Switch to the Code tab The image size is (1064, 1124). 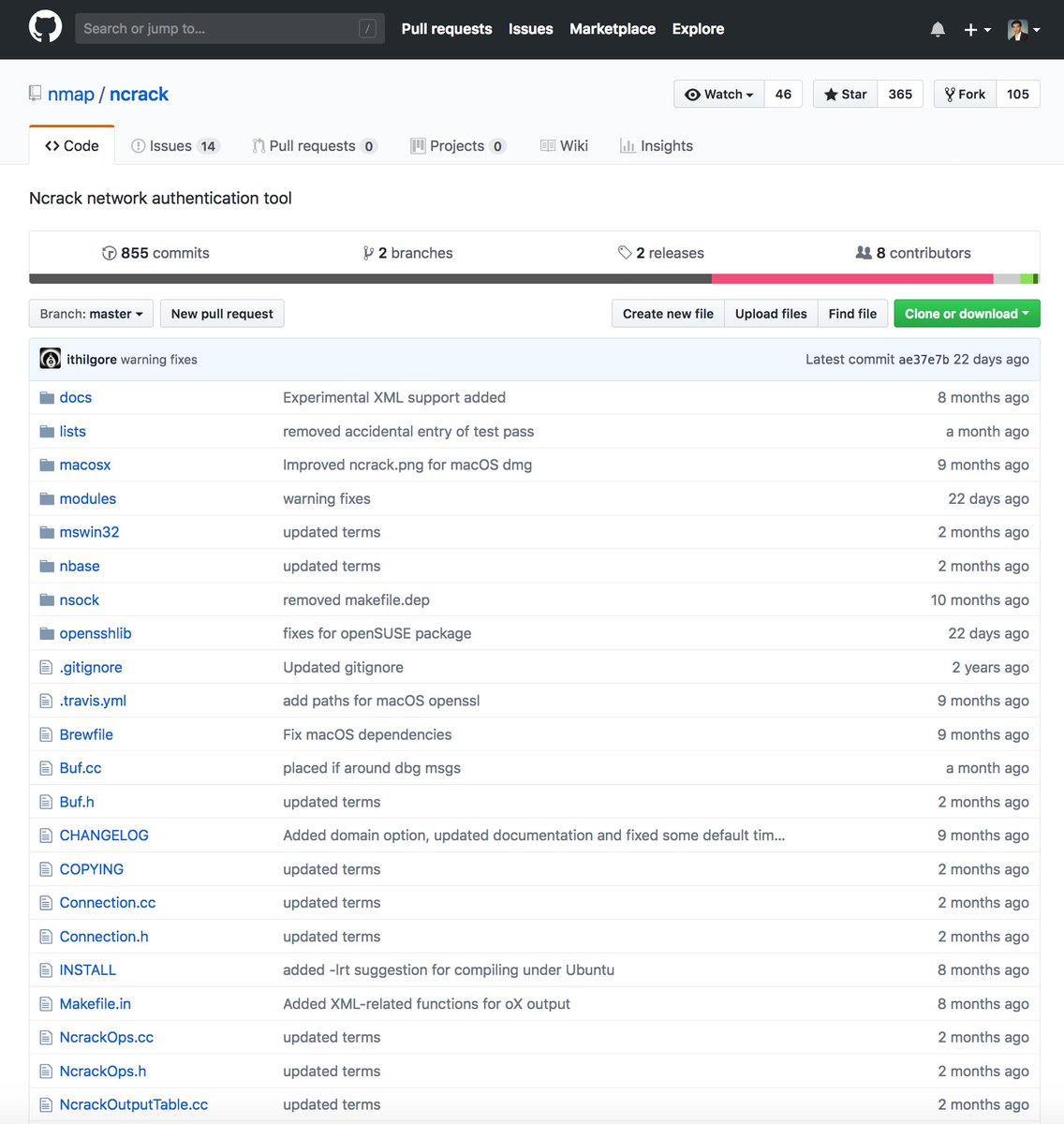(72, 145)
